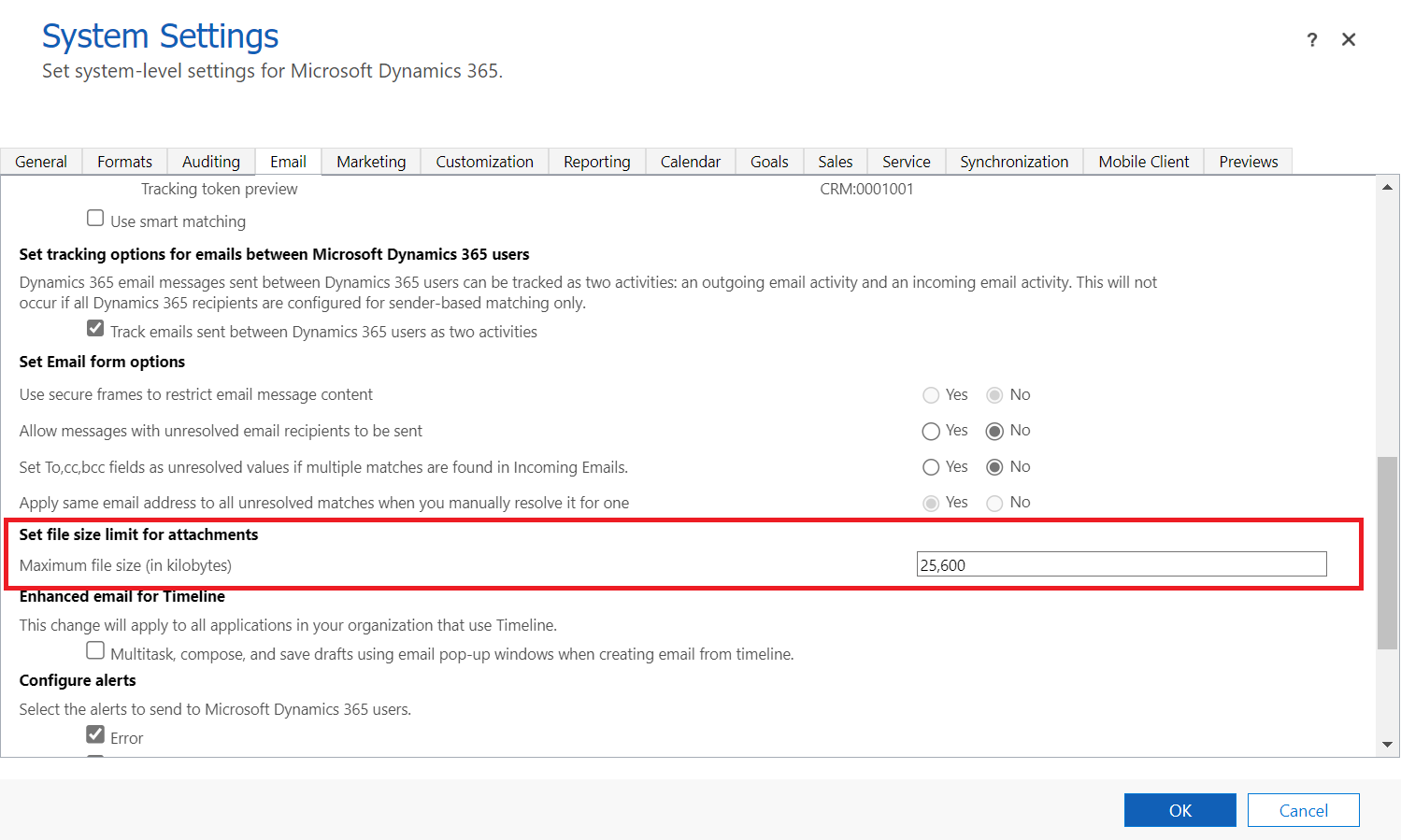The height and width of the screenshot is (840, 1401).
Task: Open the Synchronization tab
Action: pyautogui.click(x=1013, y=162)
